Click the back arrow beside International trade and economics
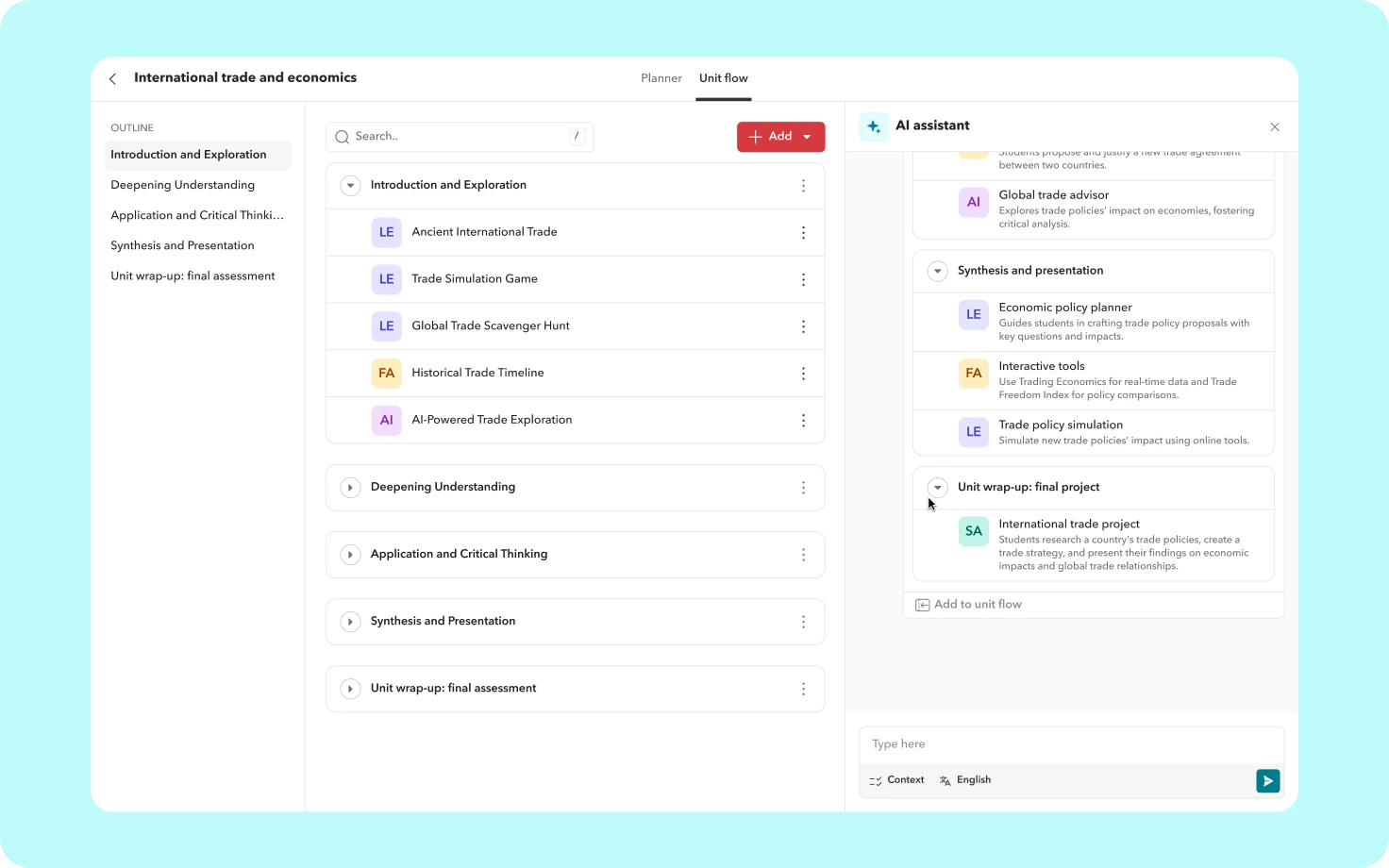This screenshot has width=1389, height=868. coord(113,78)
